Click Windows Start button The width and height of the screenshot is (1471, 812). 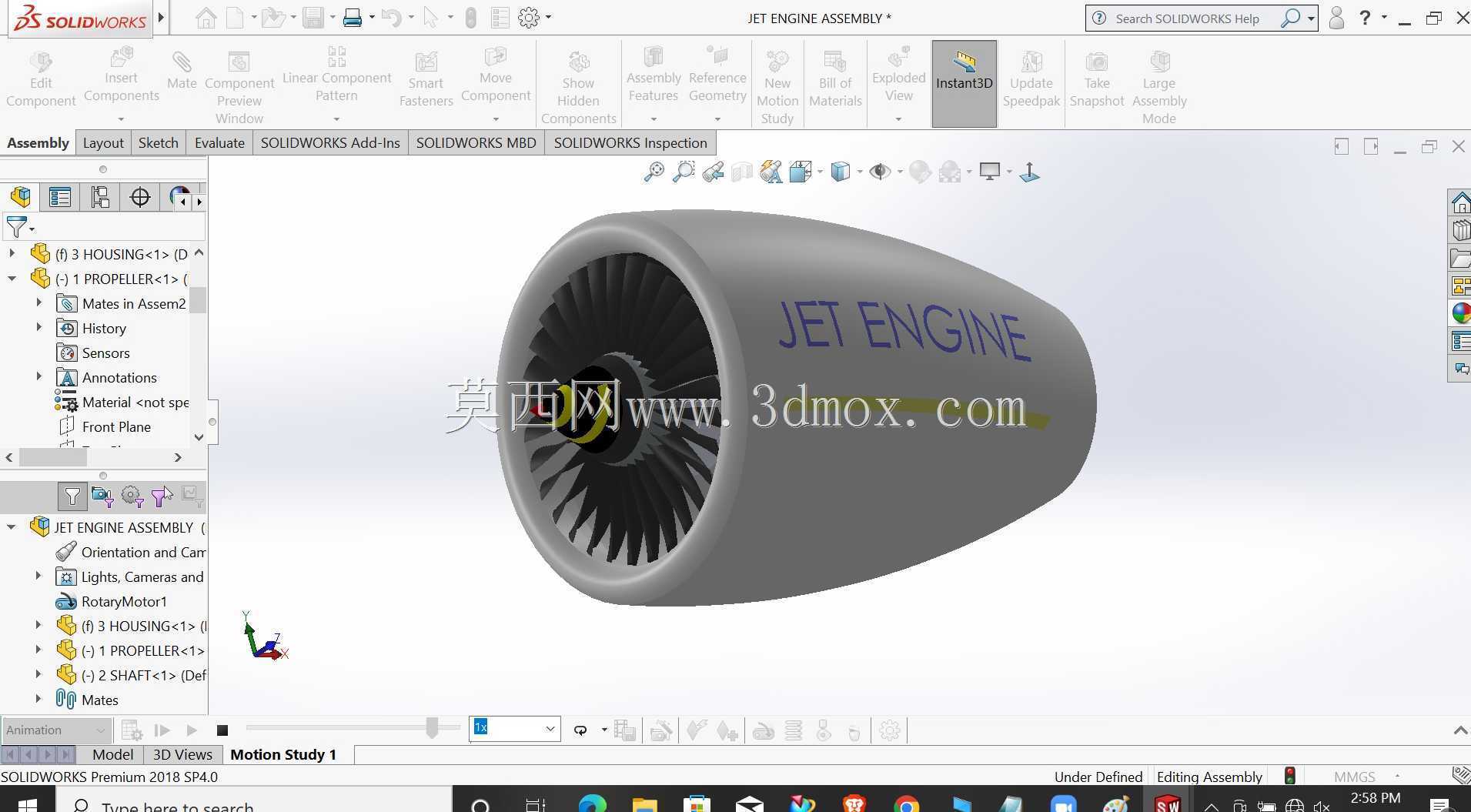[26, 804]
